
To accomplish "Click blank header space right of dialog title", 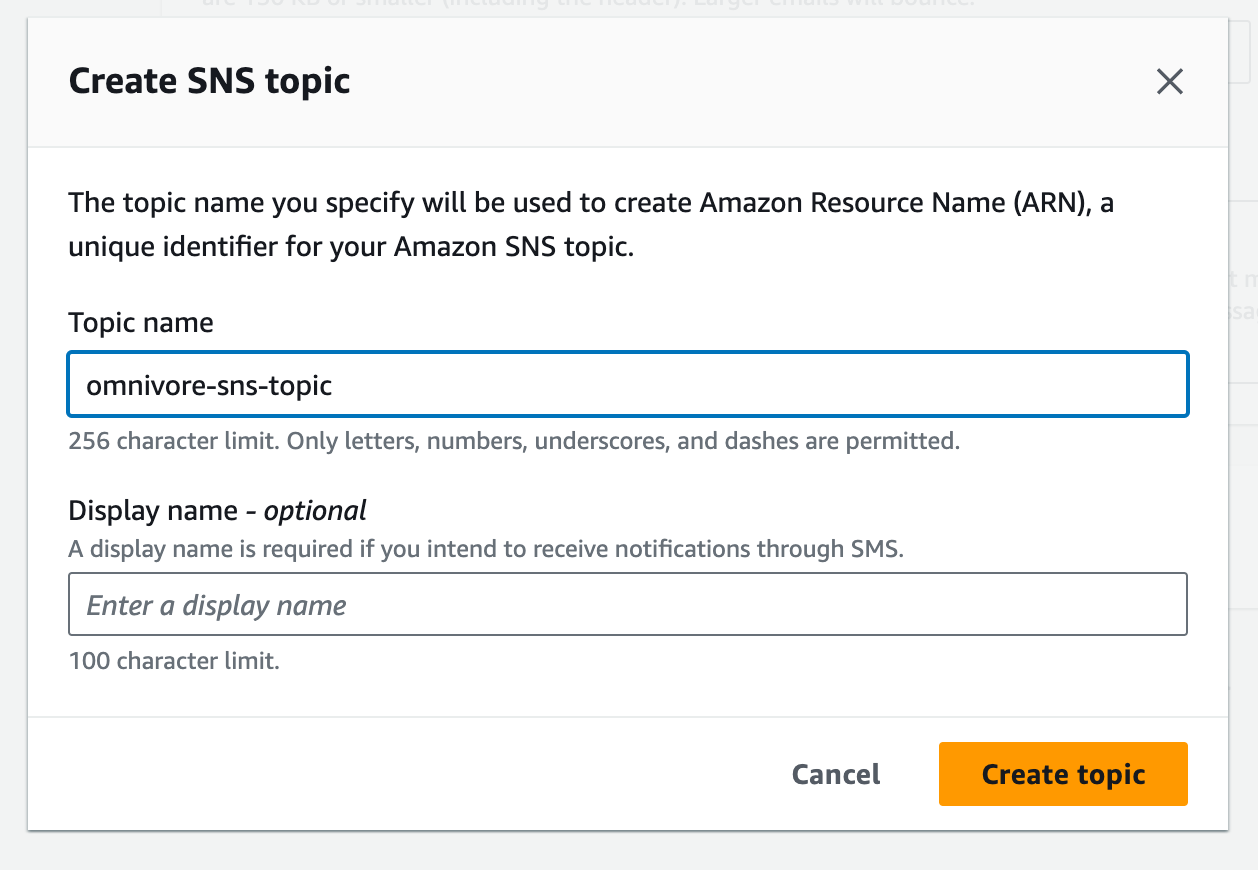I will click(750, 81).
